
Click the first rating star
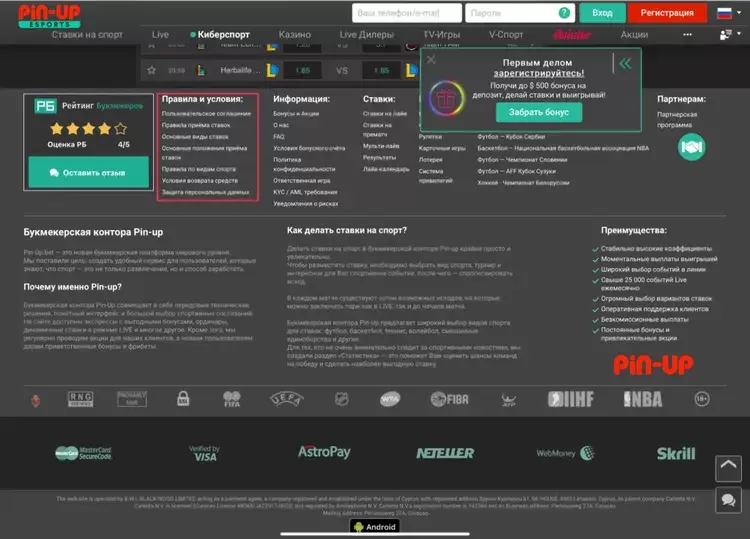point(57,128)
